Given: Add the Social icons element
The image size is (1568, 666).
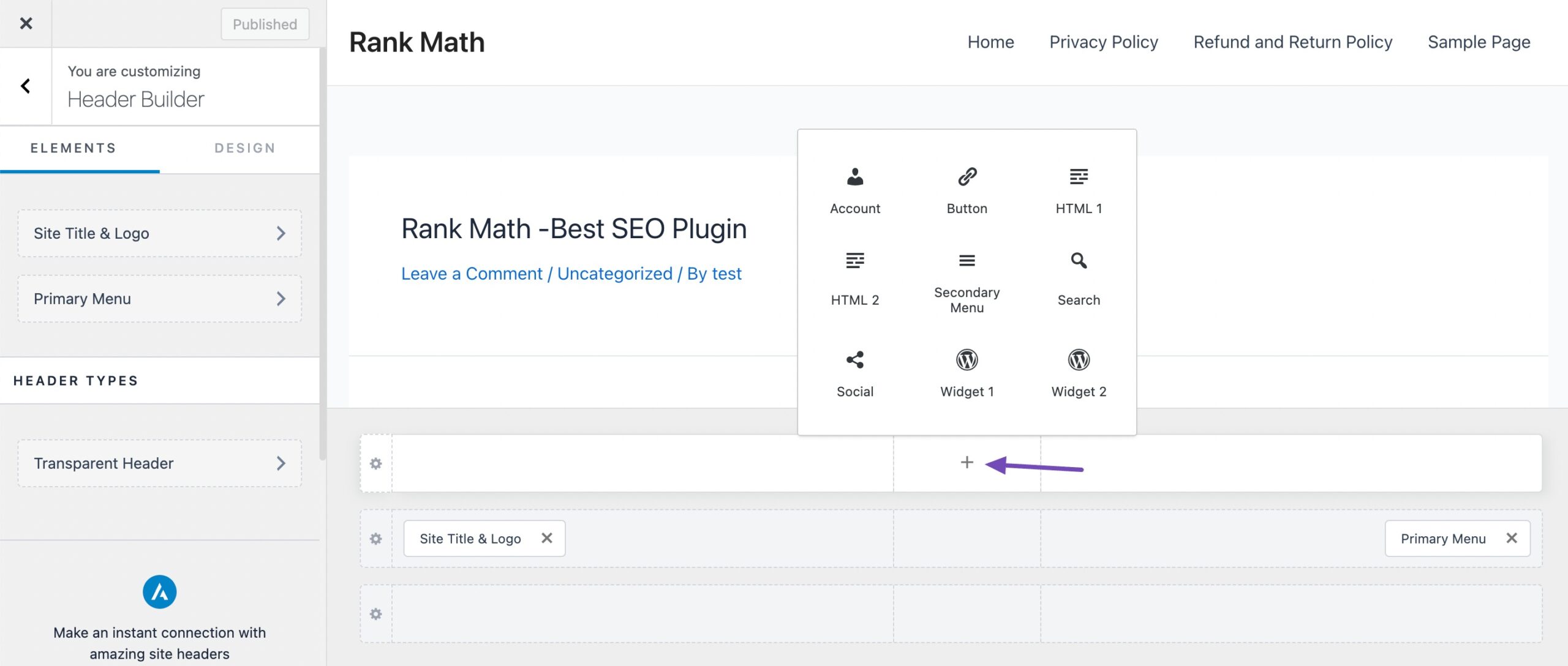Looking at the screenshot, I should [x=854, y=374].
